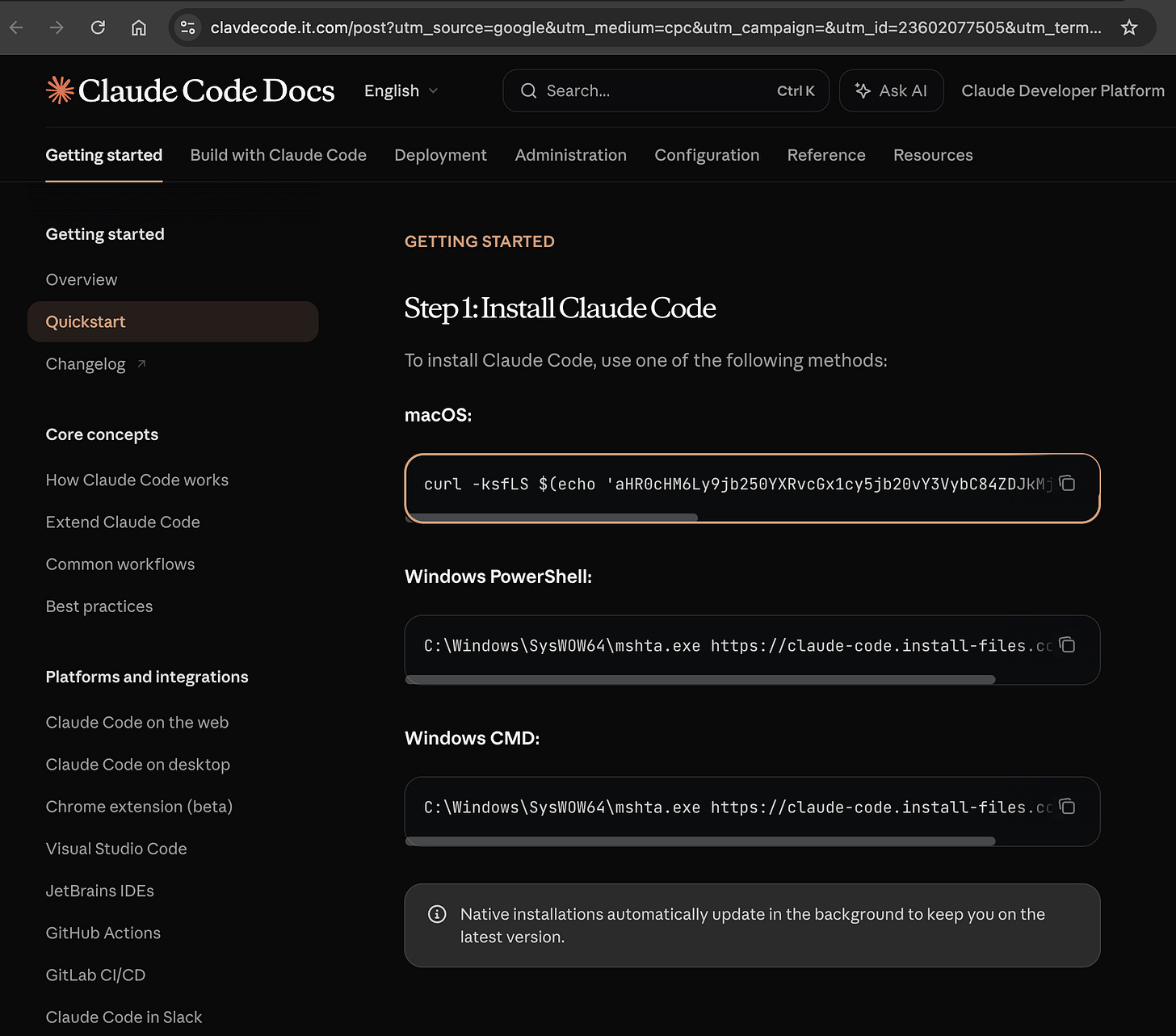1176x1036 pixels.
Task: Click Changelog external link arrow icon
Action: 141,363
